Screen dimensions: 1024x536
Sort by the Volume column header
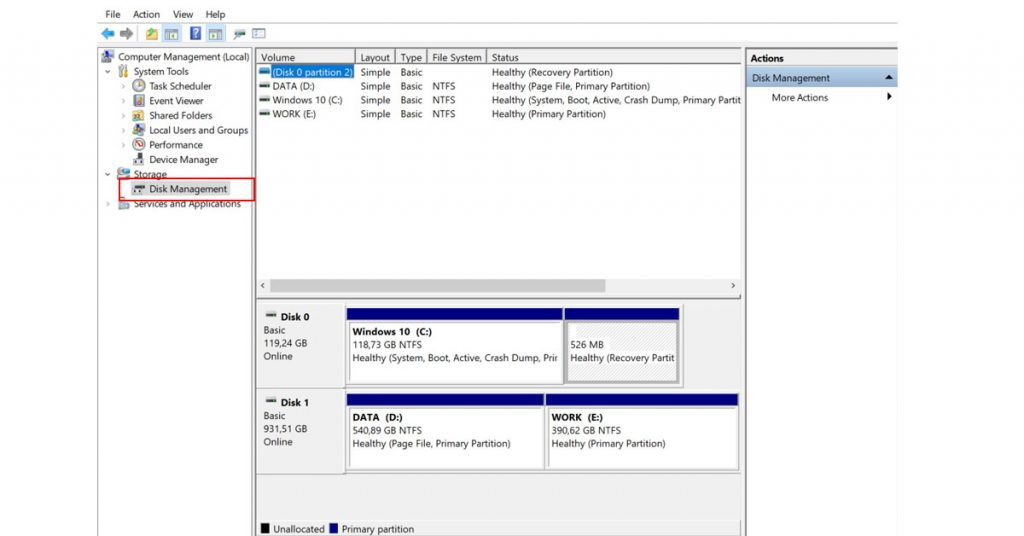[306, 57]
